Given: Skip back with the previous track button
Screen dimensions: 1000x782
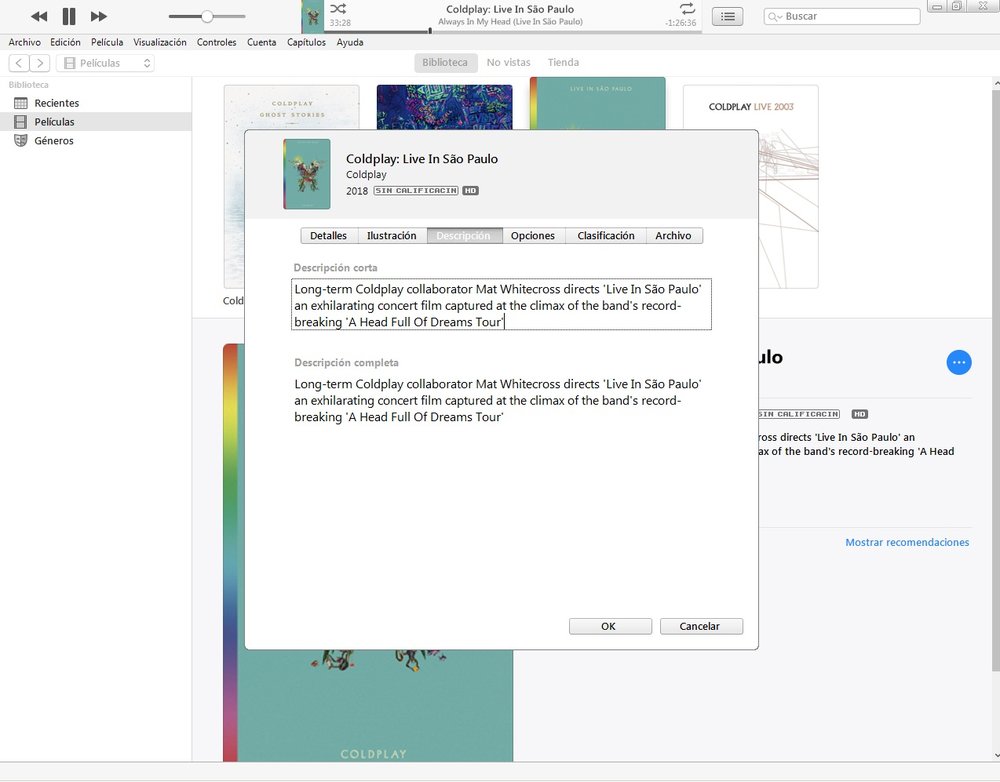Looking at the screenshot, I should pyautogui.click(x=39, y=16).
